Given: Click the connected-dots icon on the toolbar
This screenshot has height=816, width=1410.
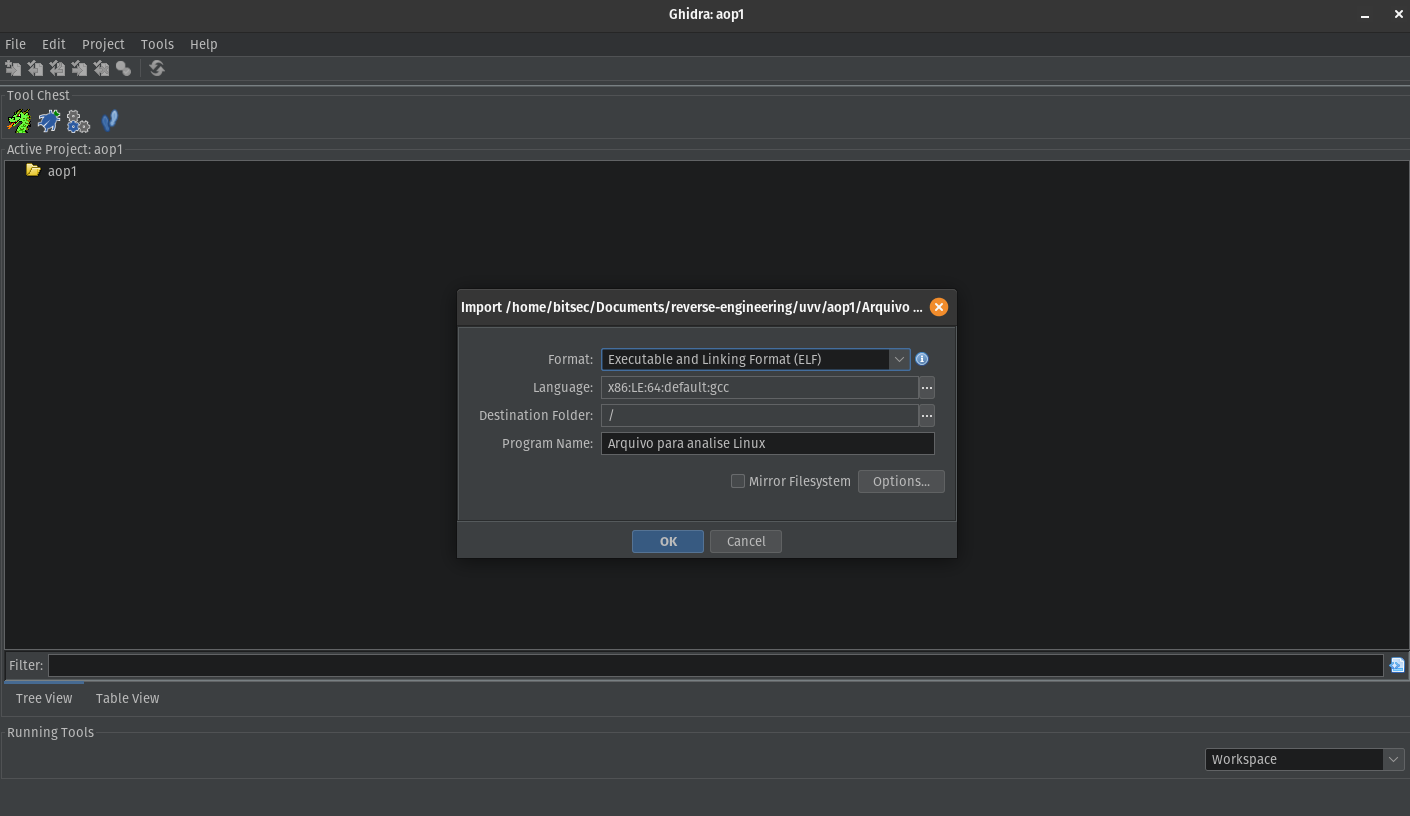Looking at the screenshot, I should point(123,68).
